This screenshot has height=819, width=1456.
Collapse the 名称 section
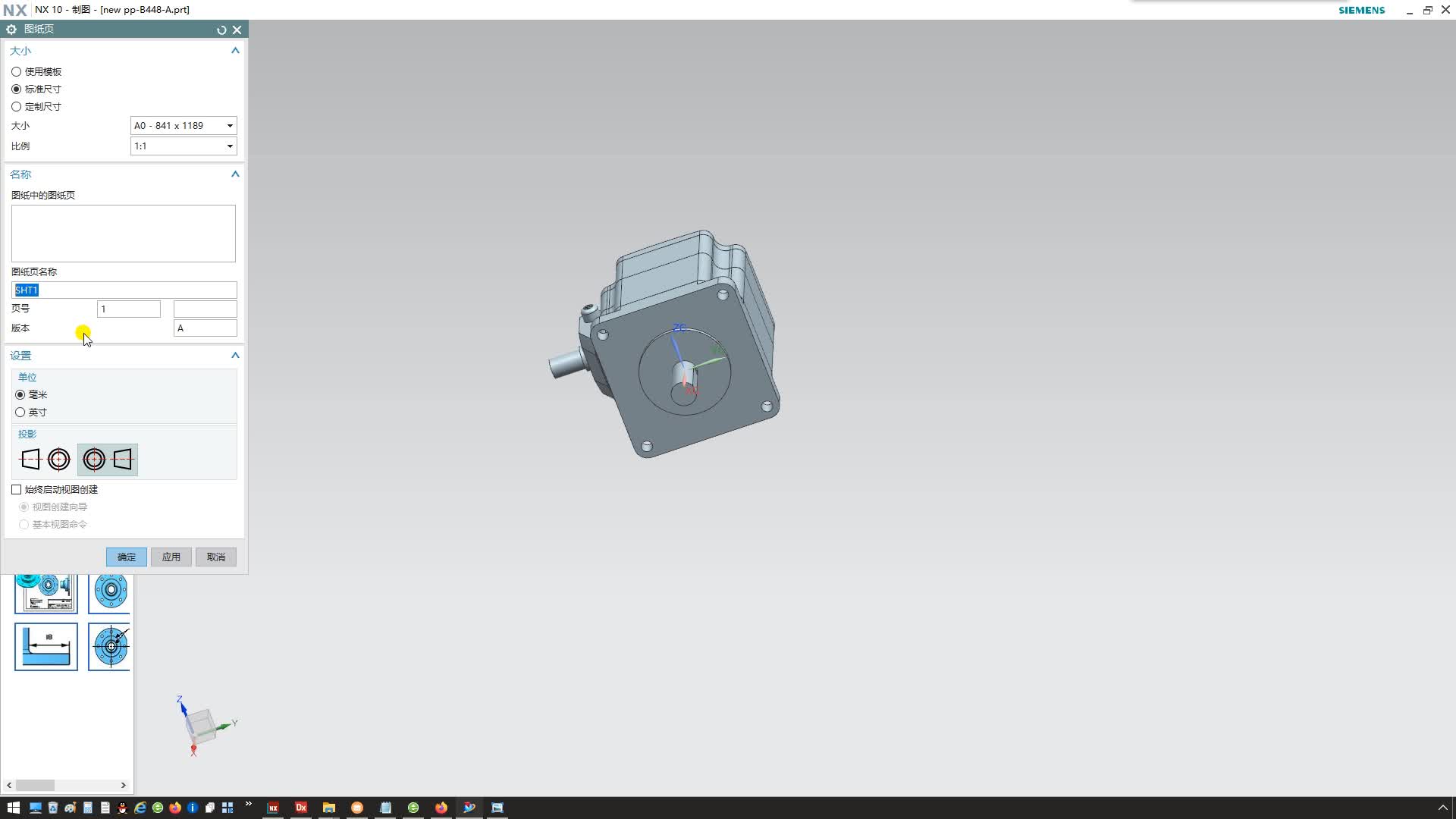tap(235, 174)
